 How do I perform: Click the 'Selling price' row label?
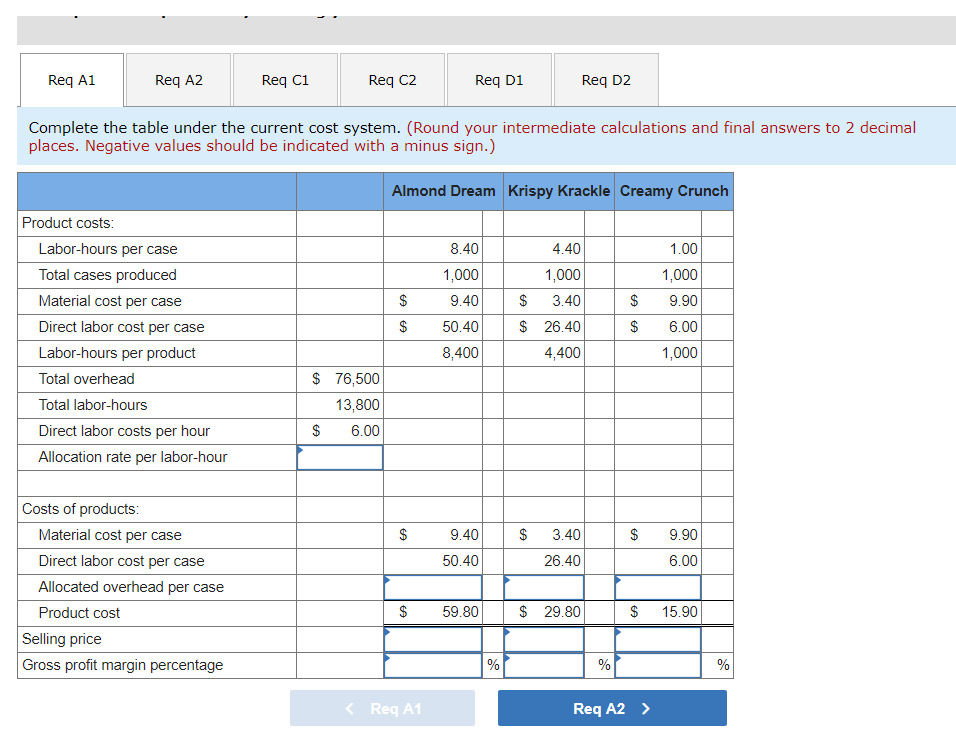[x=62, y=639]
